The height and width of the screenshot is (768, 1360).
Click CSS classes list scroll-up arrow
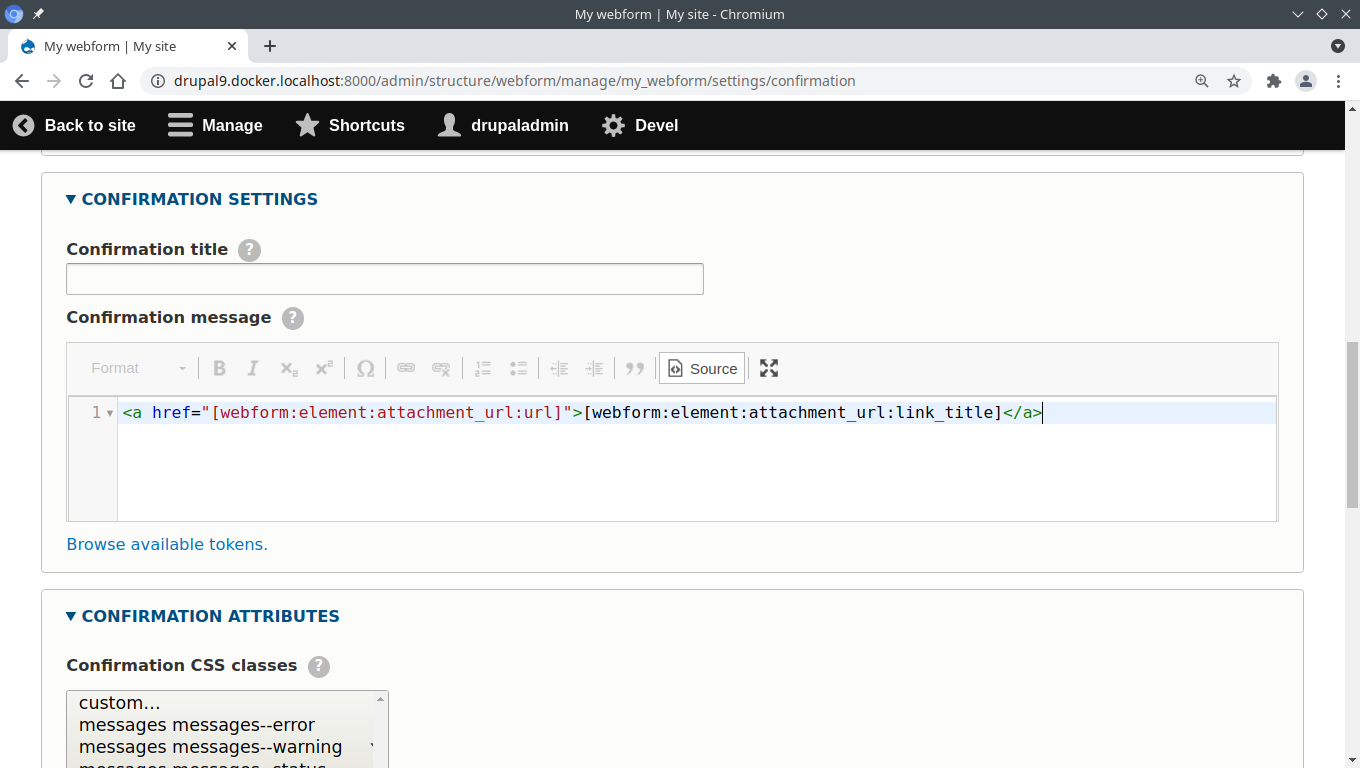click(380, 700)
